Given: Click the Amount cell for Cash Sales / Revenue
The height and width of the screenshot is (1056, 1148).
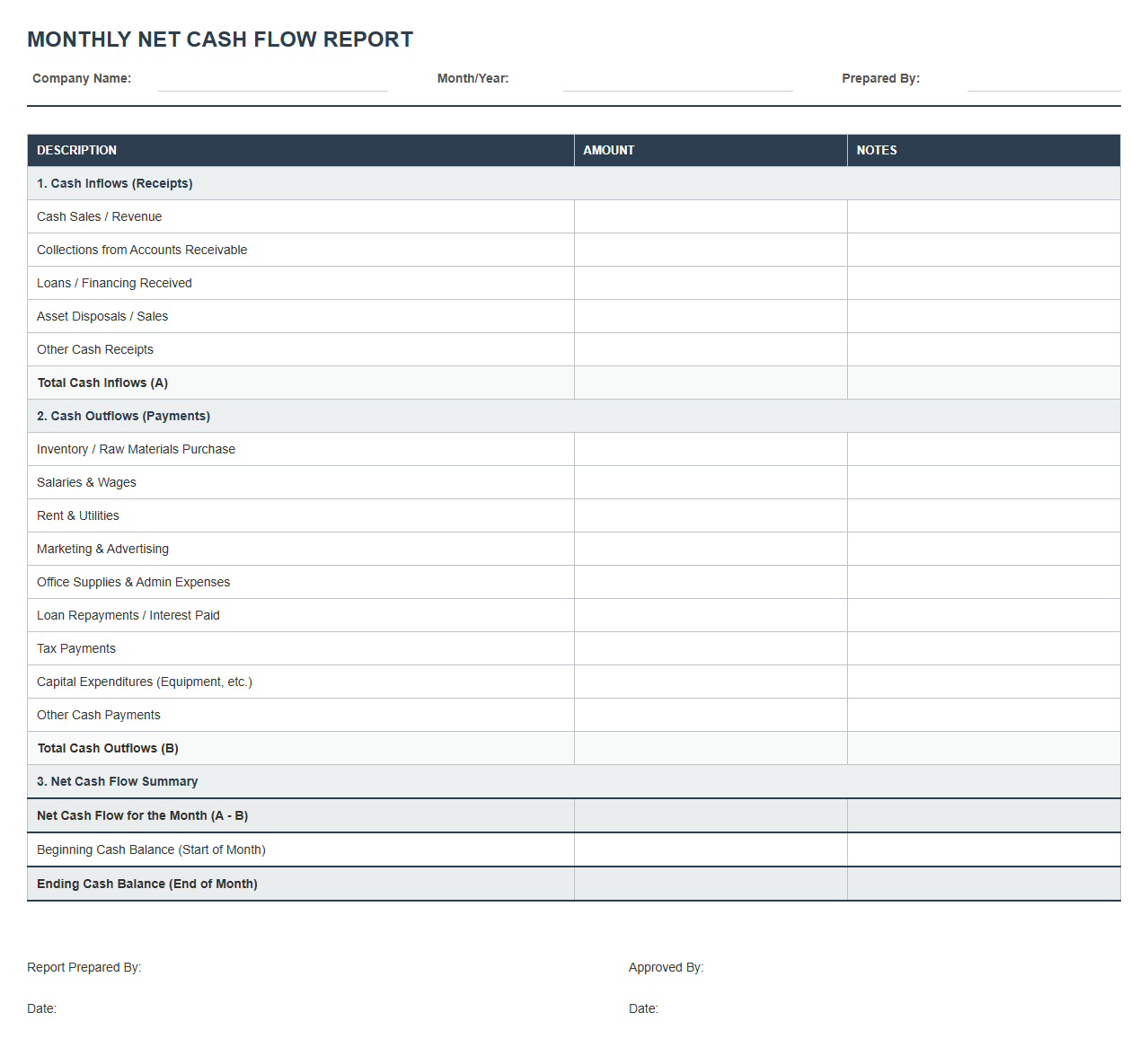Looking at the screenshot, I should (711, 216).
